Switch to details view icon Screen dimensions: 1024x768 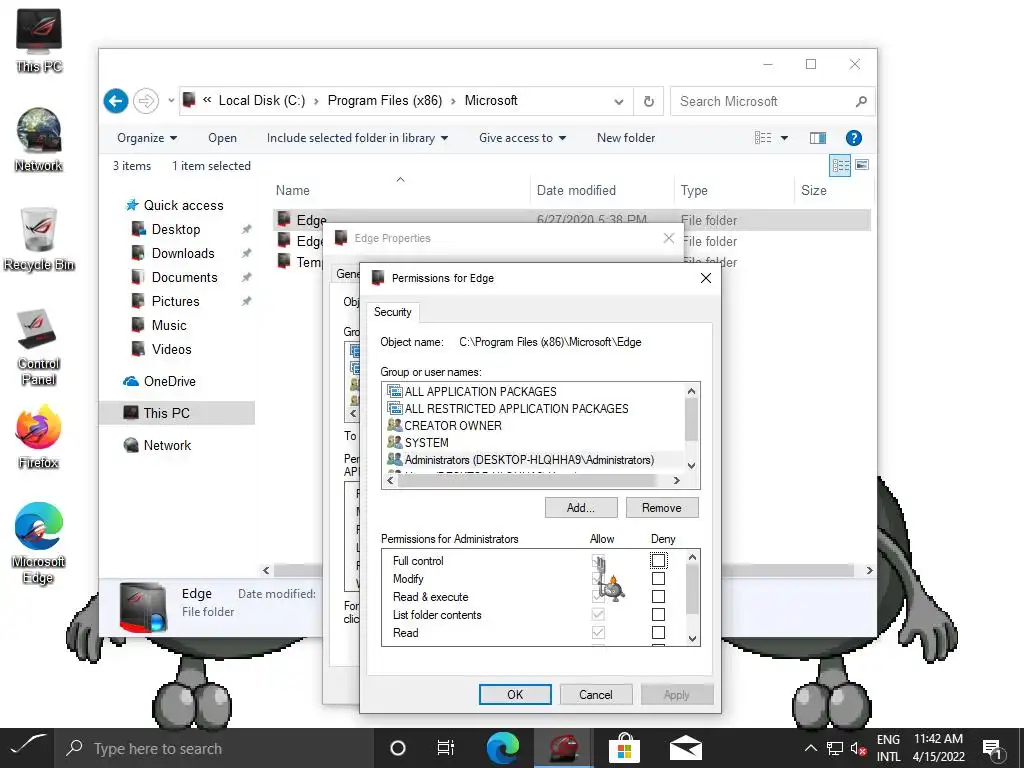click(x=840, y=165)
